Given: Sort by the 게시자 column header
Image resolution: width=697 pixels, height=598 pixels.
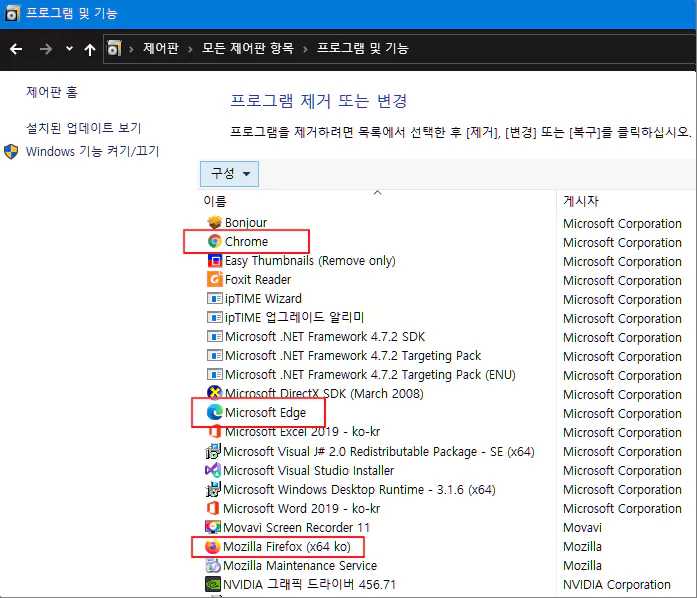Looking at the screenshot, I should [581, 201].
